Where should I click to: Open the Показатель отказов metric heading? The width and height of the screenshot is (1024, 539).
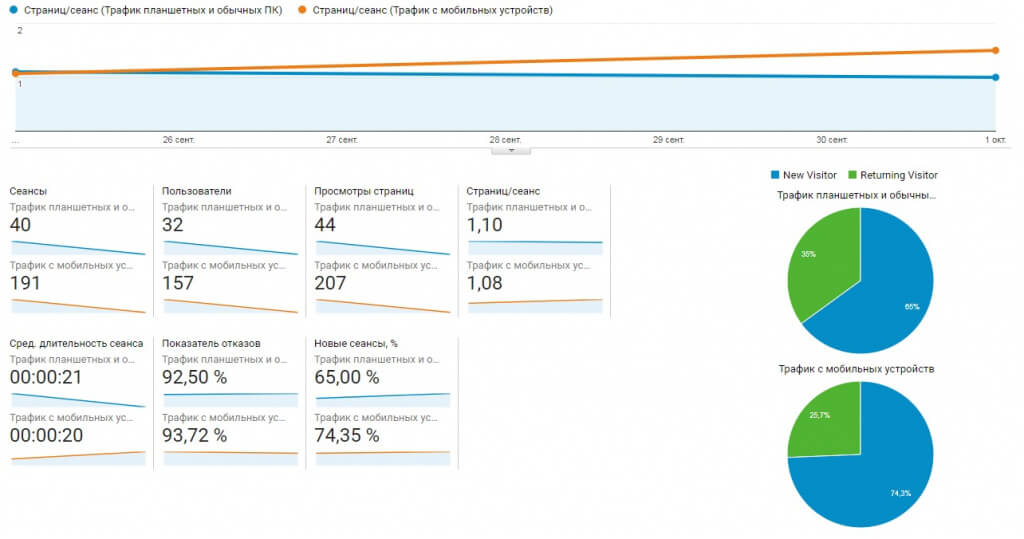tap(211, 343)
